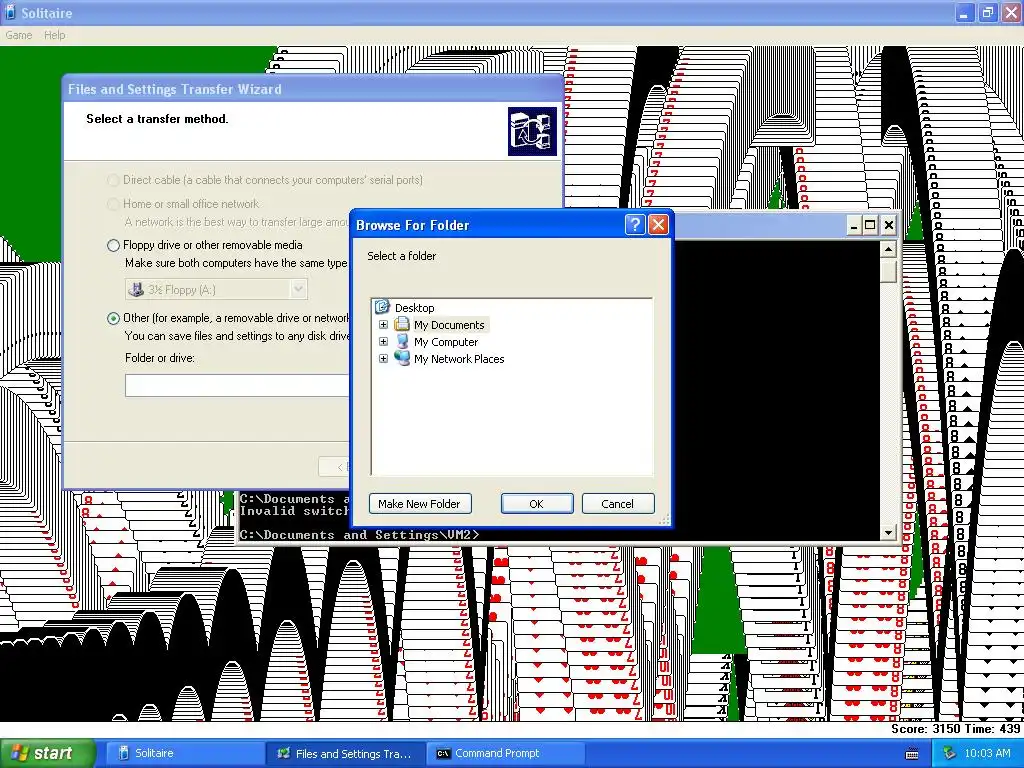Click the Browse For Folder help question-mark button
Viewport: 1024px width, 768px height.
(x=635, y=225)
